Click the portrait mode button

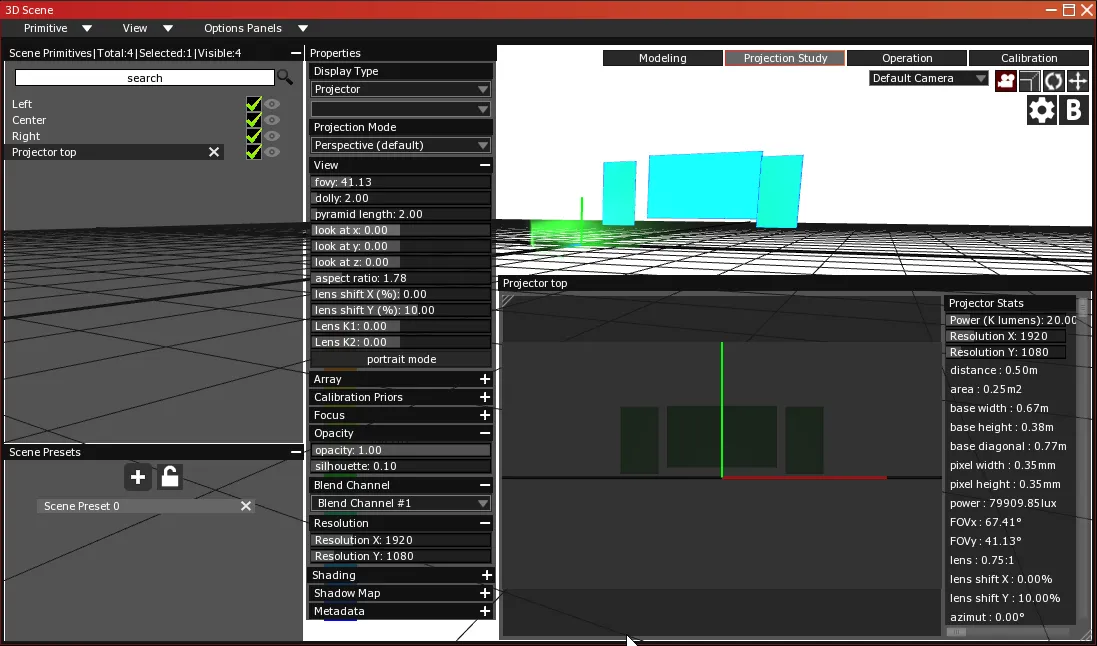click(401, 359)
